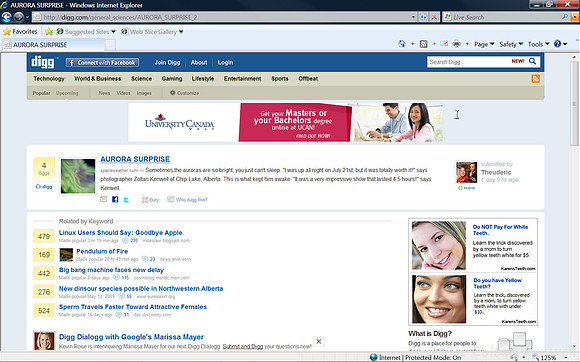Share story via email envelope icon
Screen dimensions: 580x362
(104, 199)
